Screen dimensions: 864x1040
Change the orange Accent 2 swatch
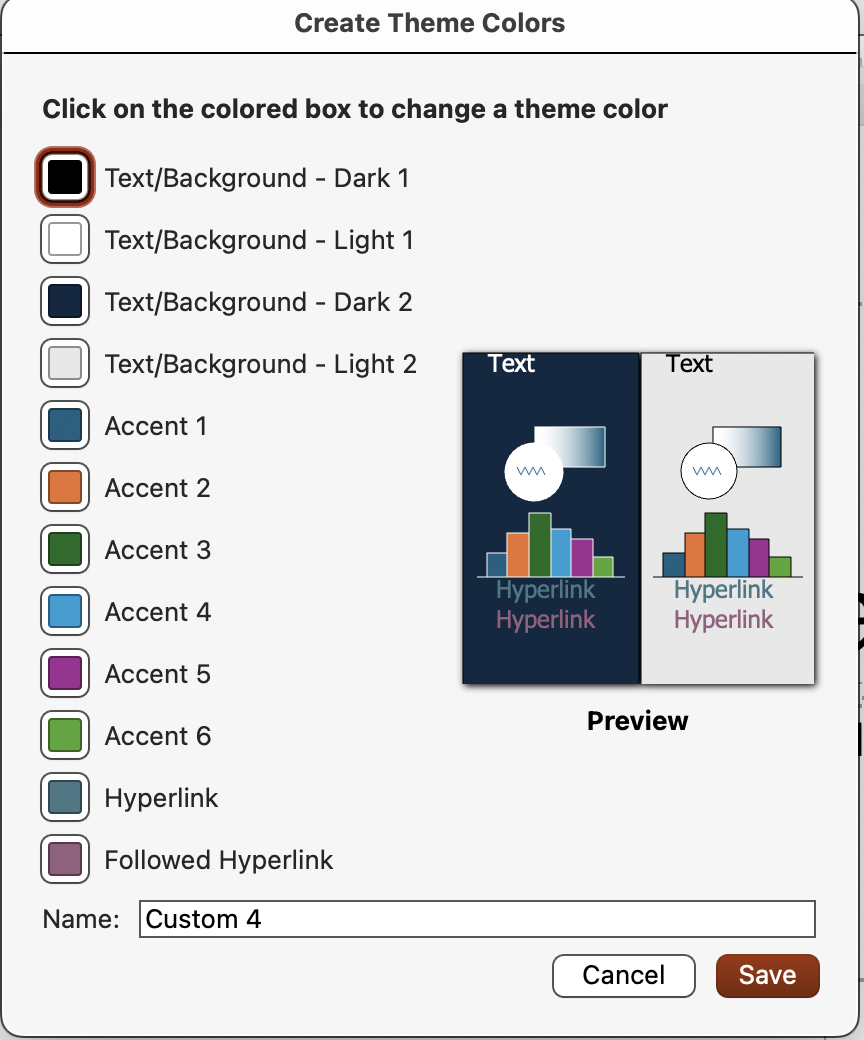coord(65,487)
